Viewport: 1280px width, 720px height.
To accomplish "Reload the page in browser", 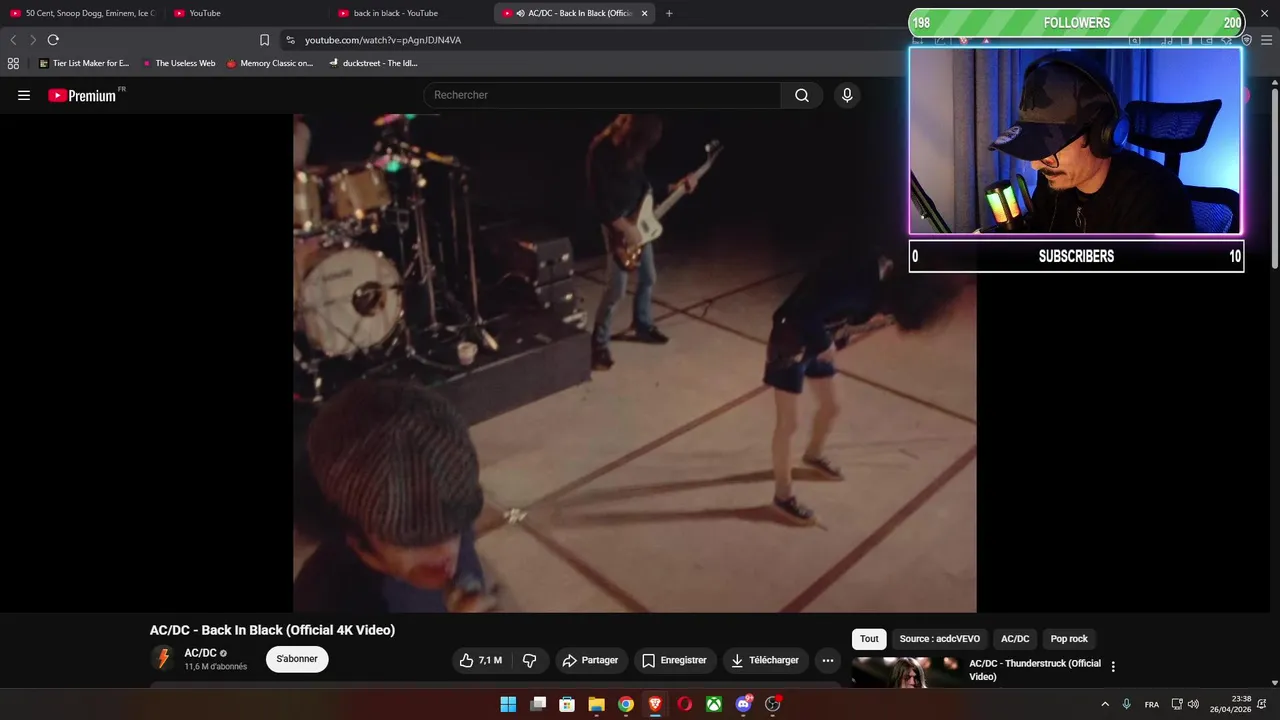I will click(53, 40).
